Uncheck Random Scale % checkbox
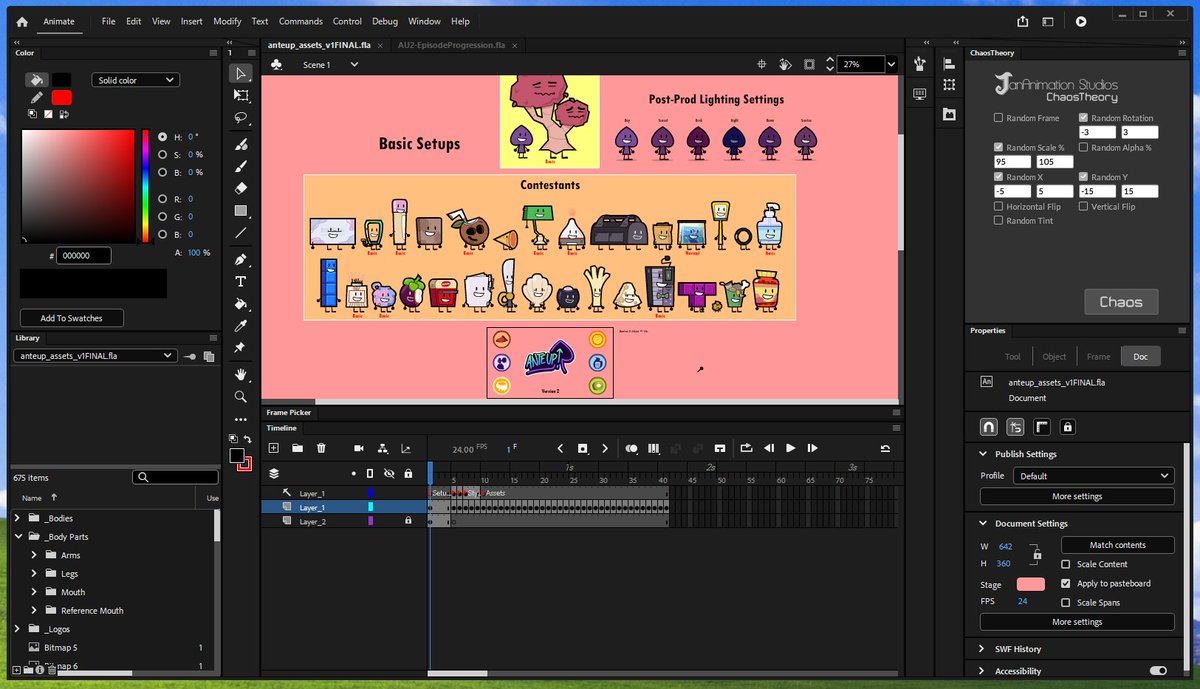 point(998,147)
